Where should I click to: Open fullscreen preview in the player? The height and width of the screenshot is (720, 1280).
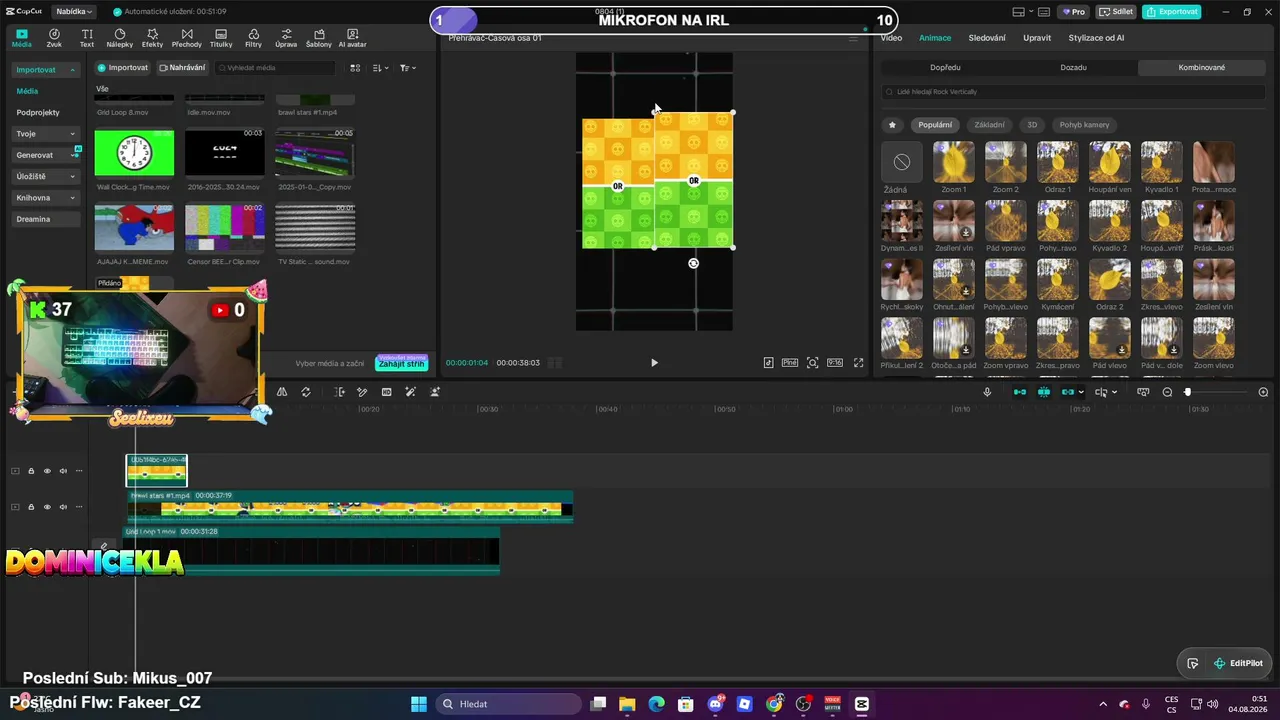(x=858, y=363)
